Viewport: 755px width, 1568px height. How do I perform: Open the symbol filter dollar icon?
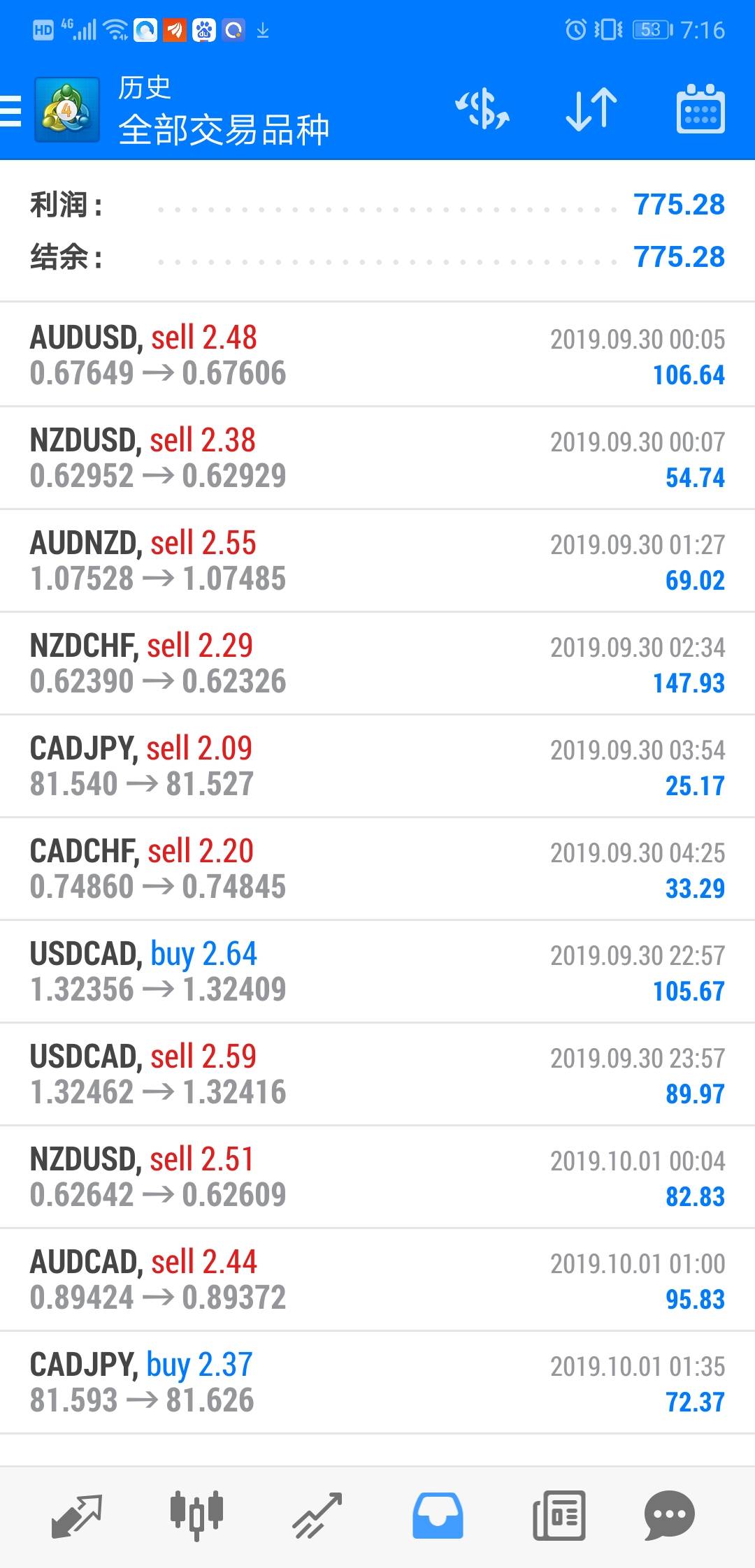coord(482,110)
